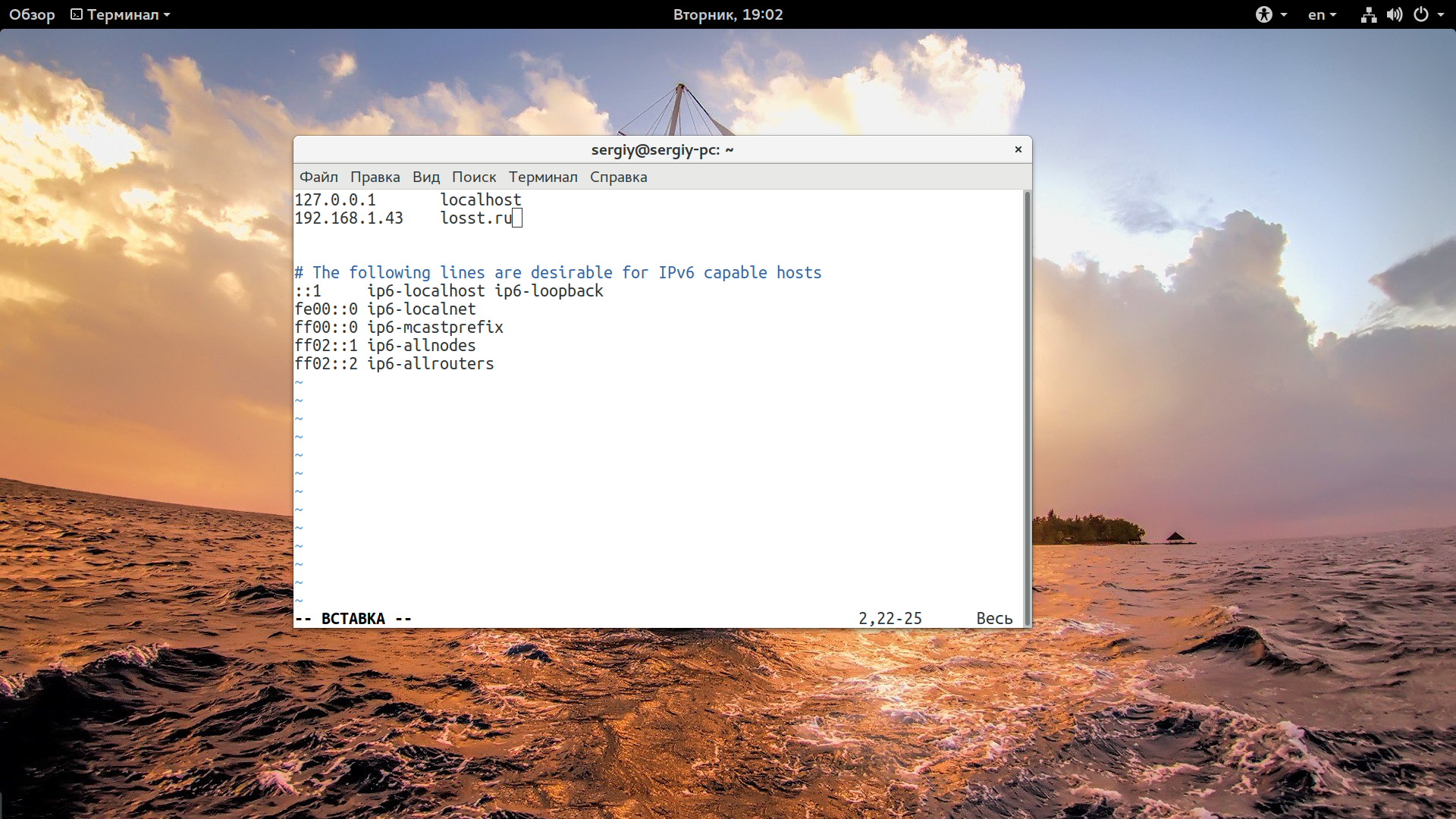This screenshot has height=819, width=1456.
Task: Open the Правка menu
Action: [x=375, y=177]
